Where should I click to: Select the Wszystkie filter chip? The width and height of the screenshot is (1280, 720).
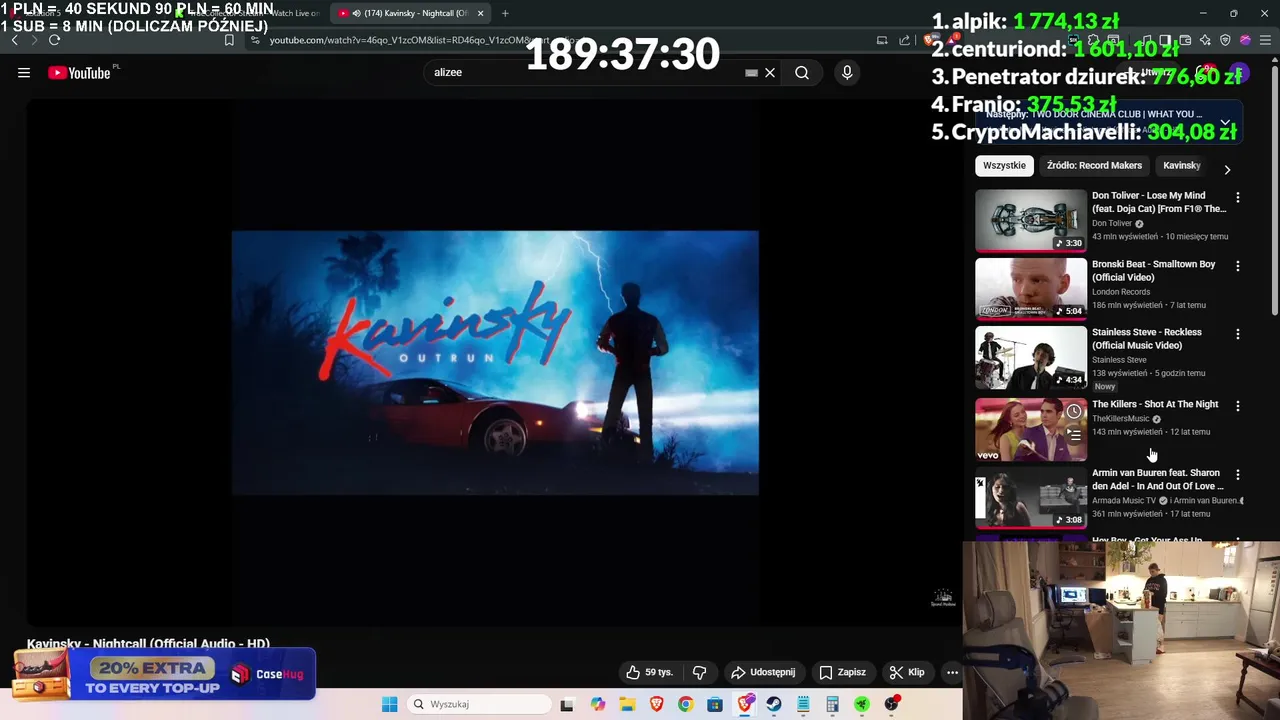1004,166
